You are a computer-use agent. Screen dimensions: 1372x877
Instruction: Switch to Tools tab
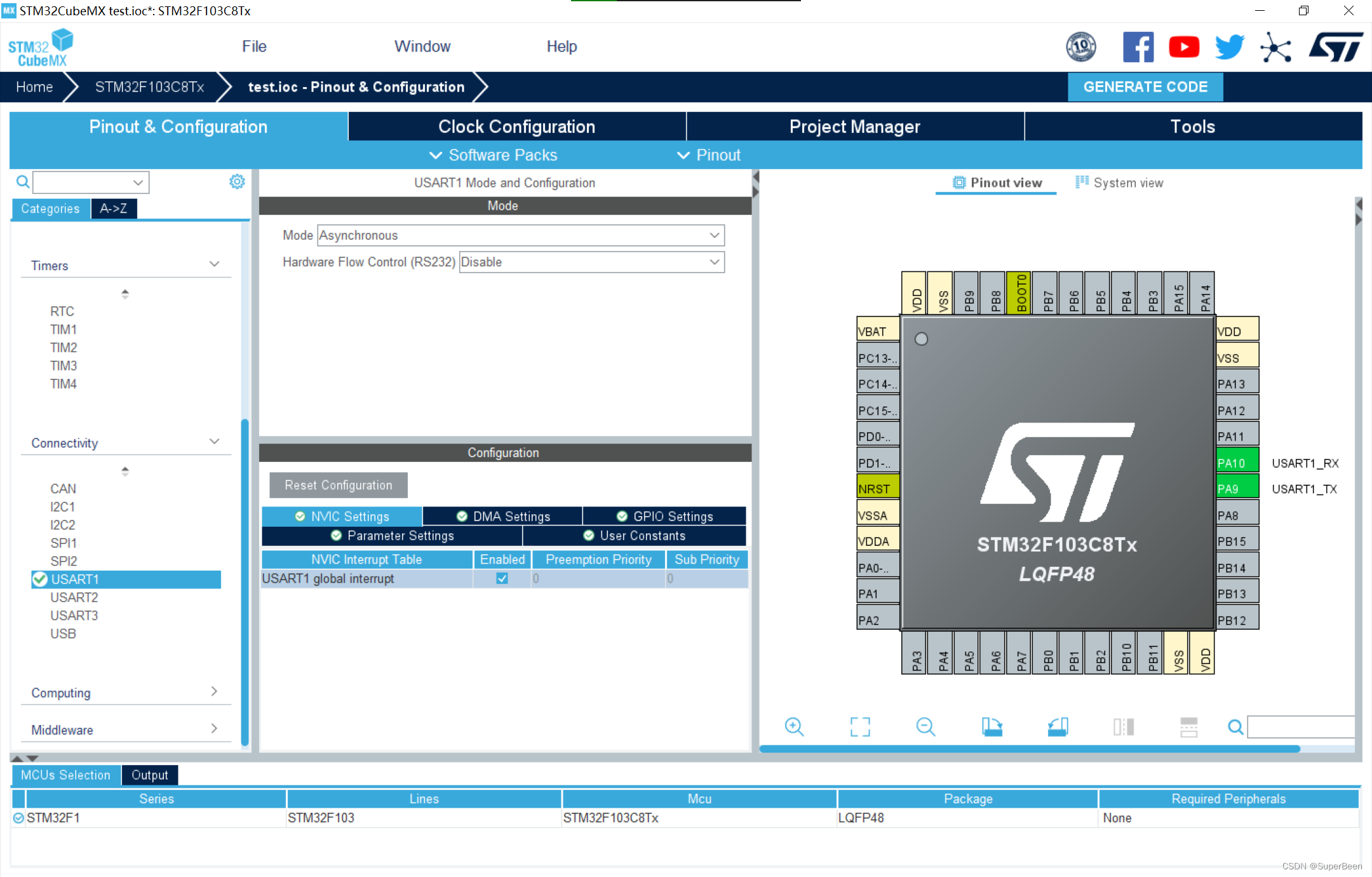tap(1193, 126)
